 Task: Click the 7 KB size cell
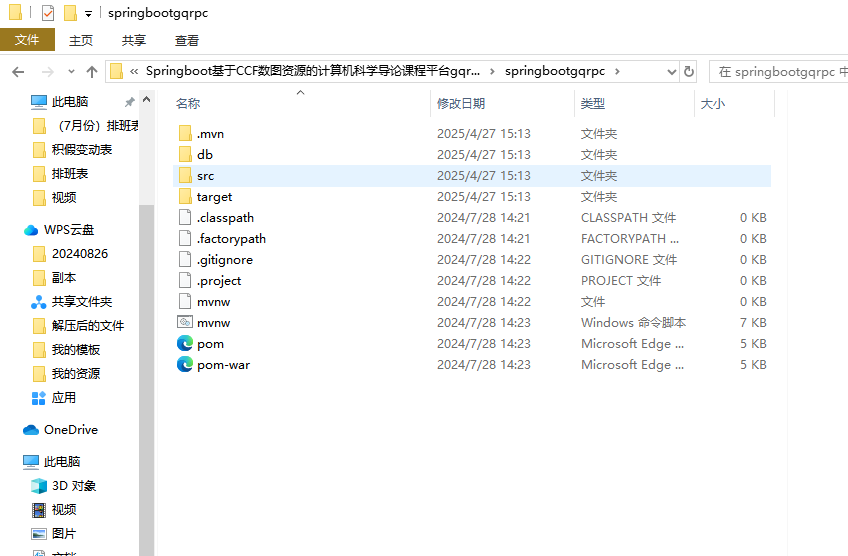pyautogui.click(x=753, y=322)
